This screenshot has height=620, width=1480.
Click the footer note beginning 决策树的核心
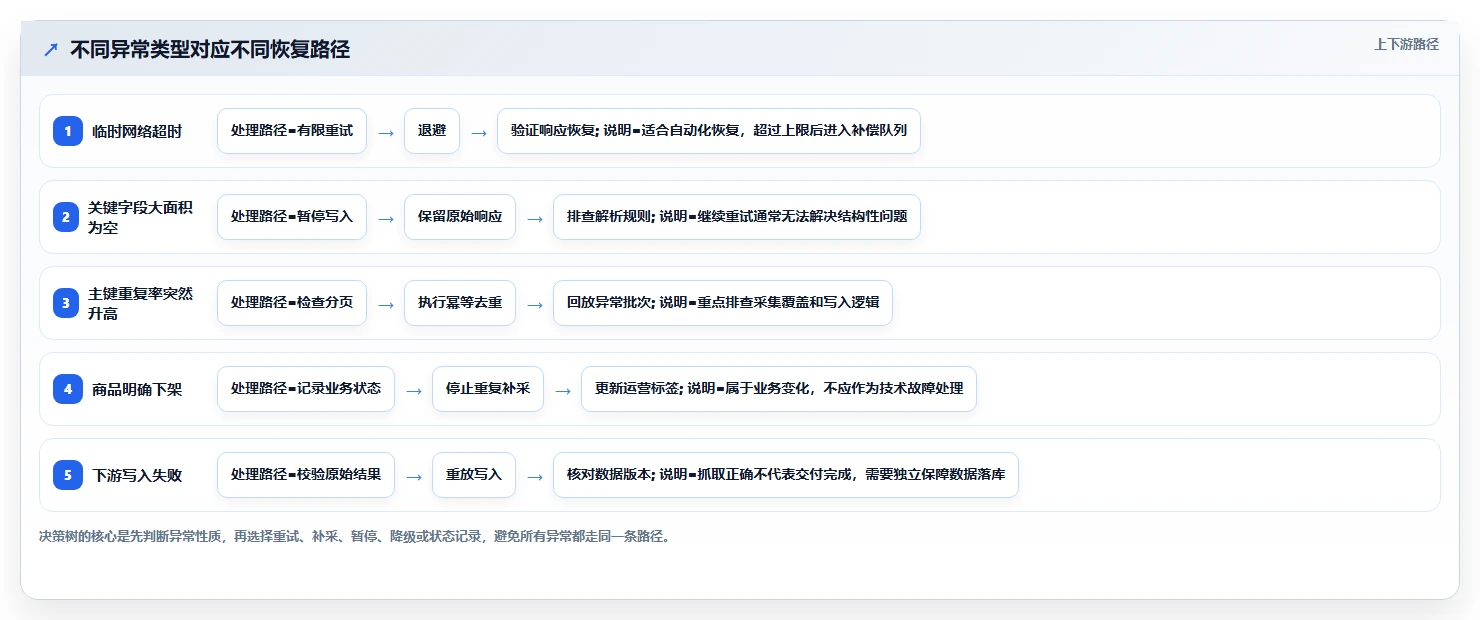pyautogui.click(x=355, y=536)
